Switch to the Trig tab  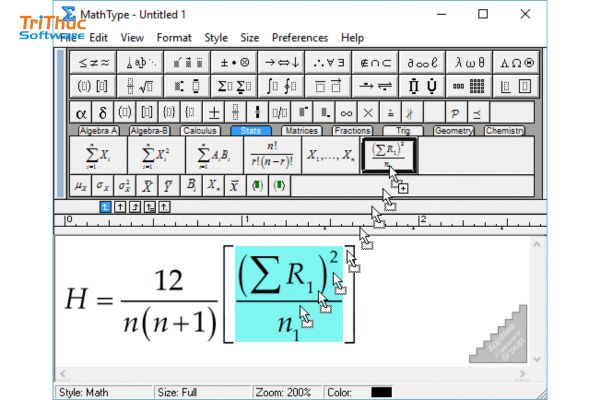tap(403, 131)
